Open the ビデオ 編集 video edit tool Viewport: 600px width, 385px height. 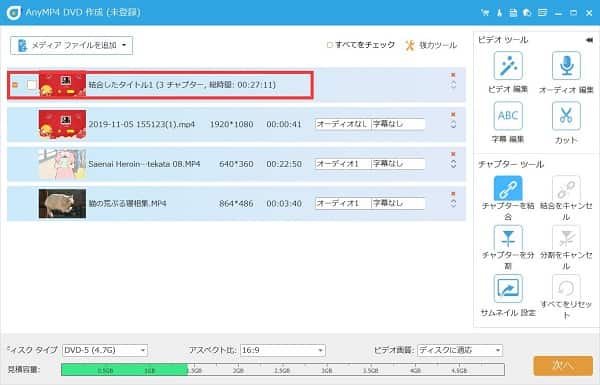(x=508, y=65)
